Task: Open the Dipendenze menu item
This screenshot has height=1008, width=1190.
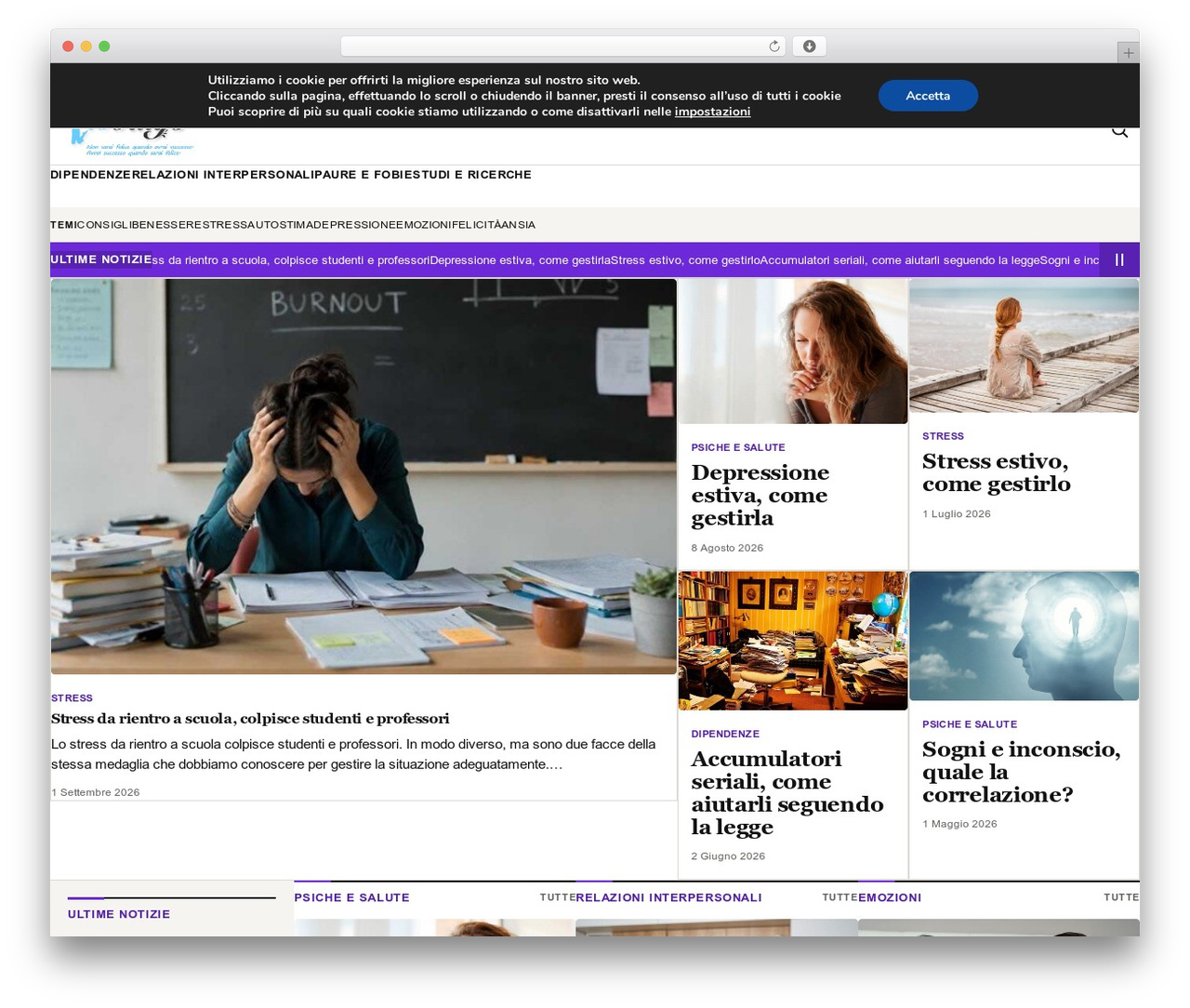Action: pyautogui.click(x=91, y=175)
